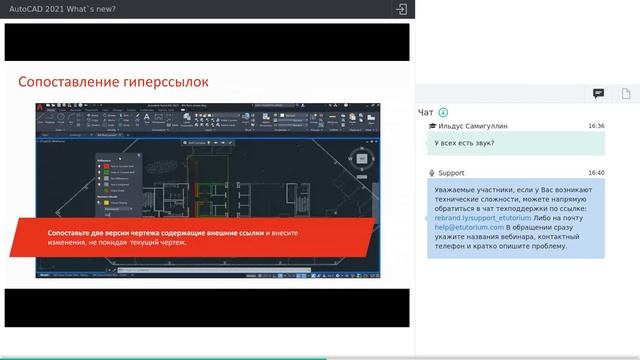Open the files tab document icon

coord(626,93)
